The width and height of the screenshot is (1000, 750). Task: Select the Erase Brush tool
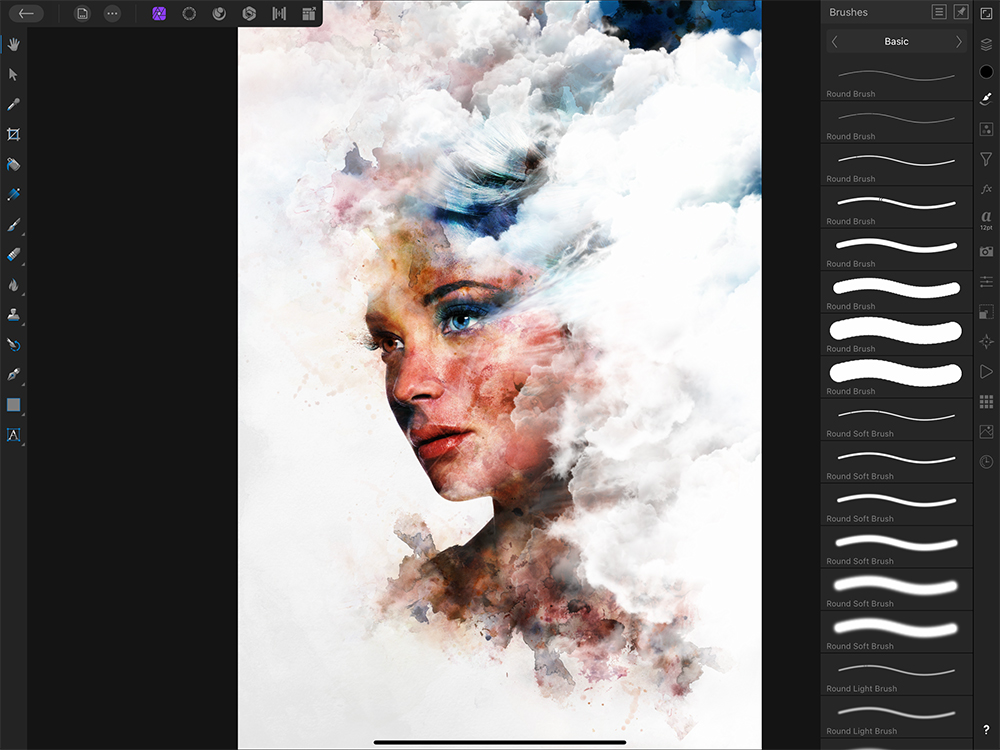point(14,254)
